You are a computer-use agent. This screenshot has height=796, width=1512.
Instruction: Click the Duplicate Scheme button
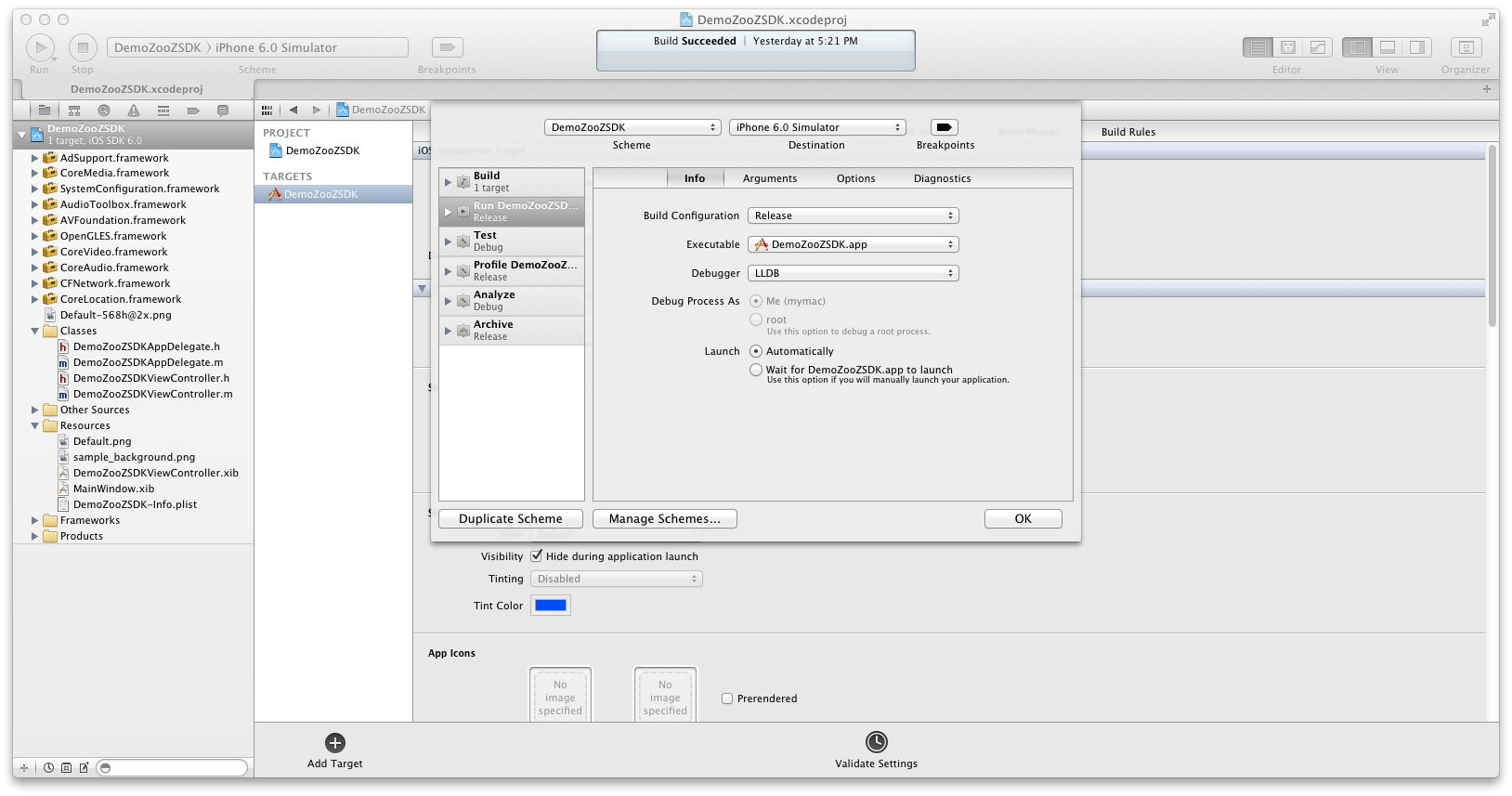click(510, 519)
